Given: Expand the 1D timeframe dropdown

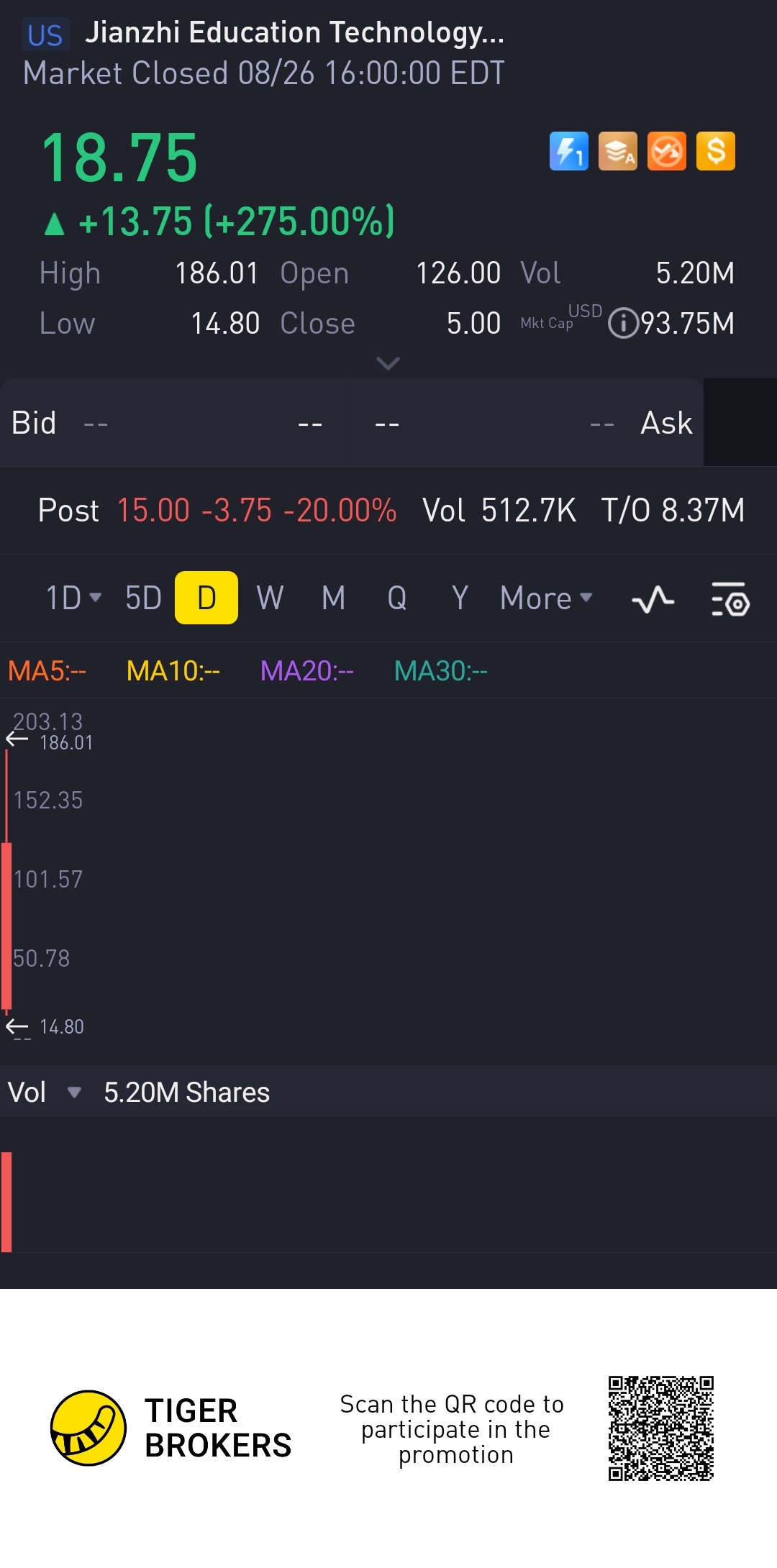Looking at the screenshot, I should click(x=73, y=598).
